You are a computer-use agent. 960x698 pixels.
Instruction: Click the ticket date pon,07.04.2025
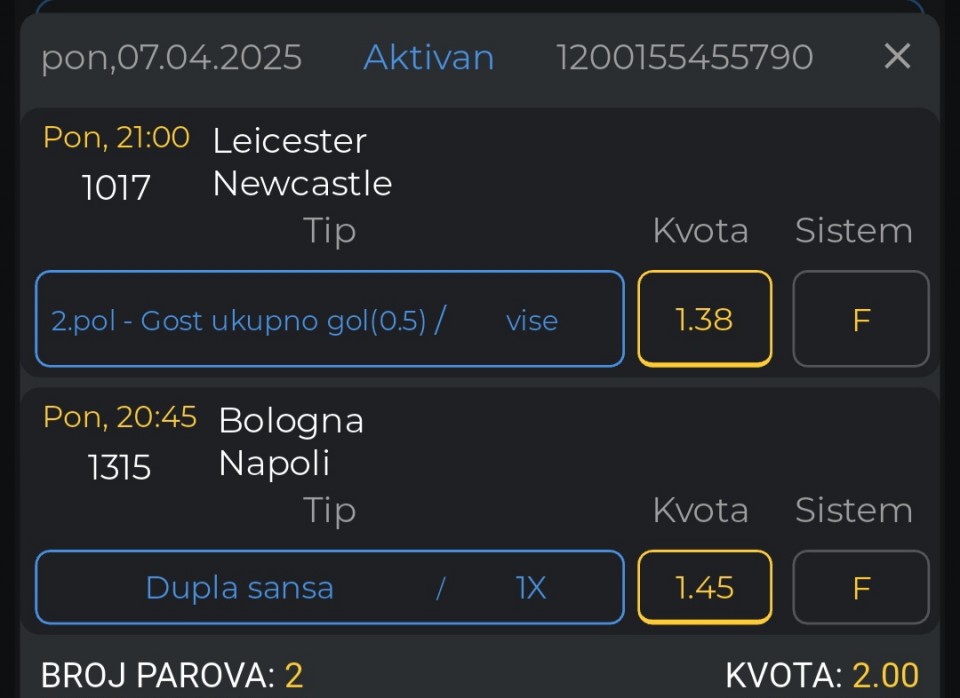tap(171, 58)
